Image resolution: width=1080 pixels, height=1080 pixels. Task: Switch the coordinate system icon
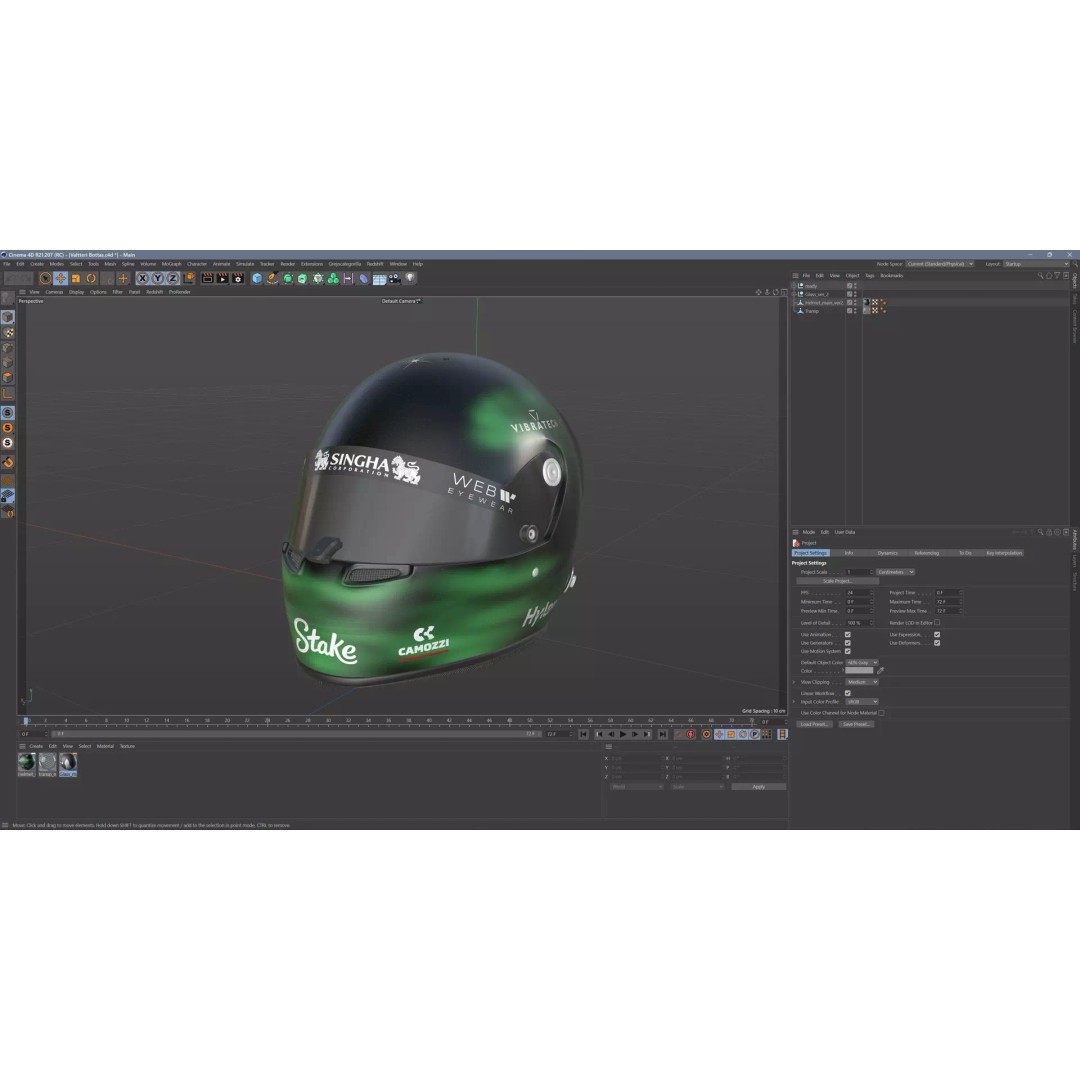(x=189, y=278)
